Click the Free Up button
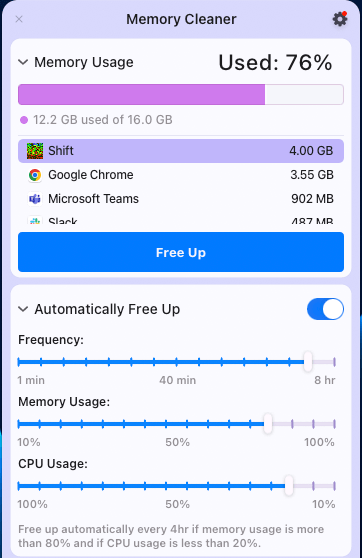Screen dimensions: 362x558 tap(181, 252)
